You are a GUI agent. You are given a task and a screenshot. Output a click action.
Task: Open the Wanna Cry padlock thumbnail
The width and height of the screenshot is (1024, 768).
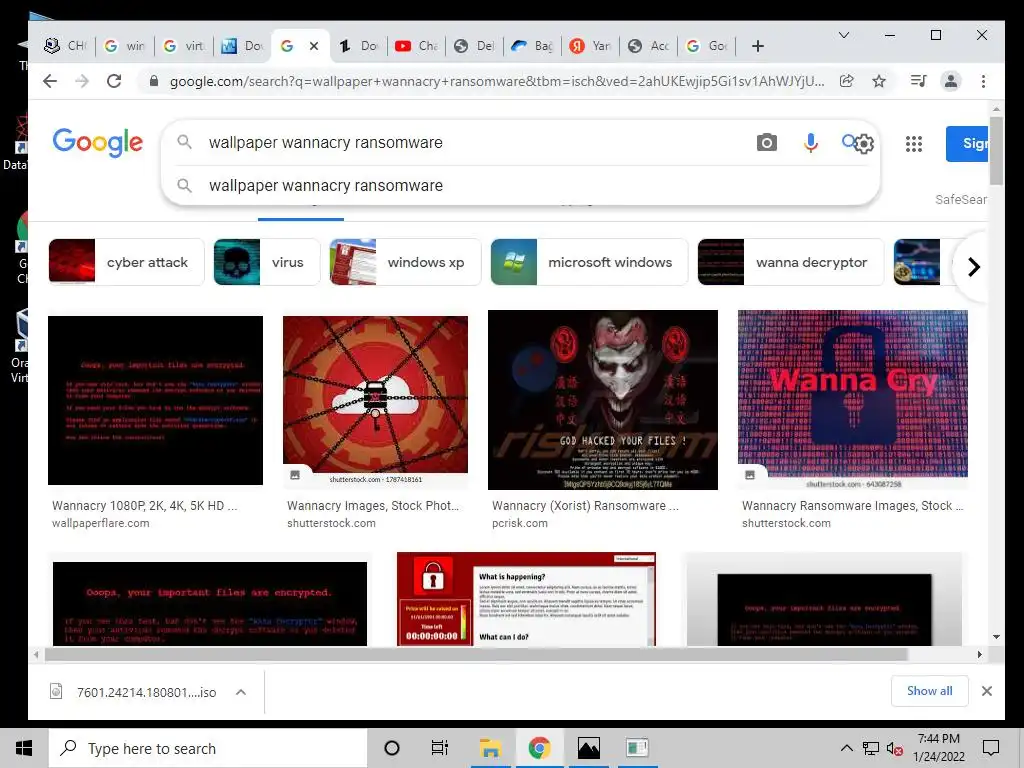click(x=853, y=394)
